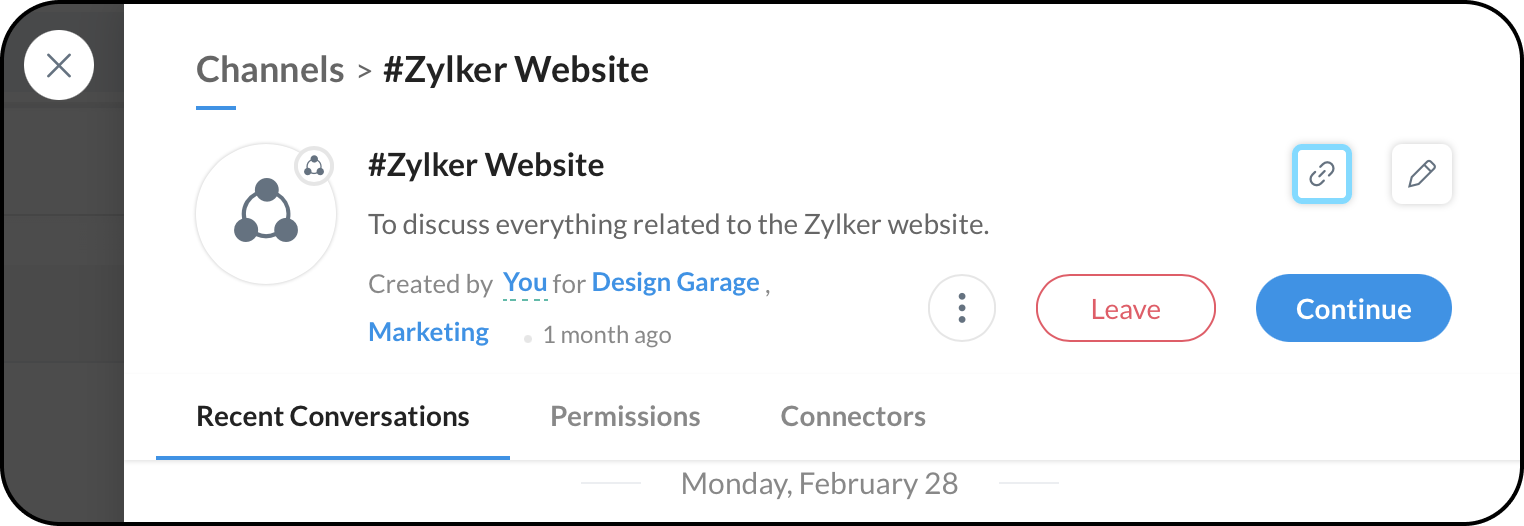The image size is (1524, 526).
Task: Click the #Zylker Website channel name heading
Action: click(486, 165)
